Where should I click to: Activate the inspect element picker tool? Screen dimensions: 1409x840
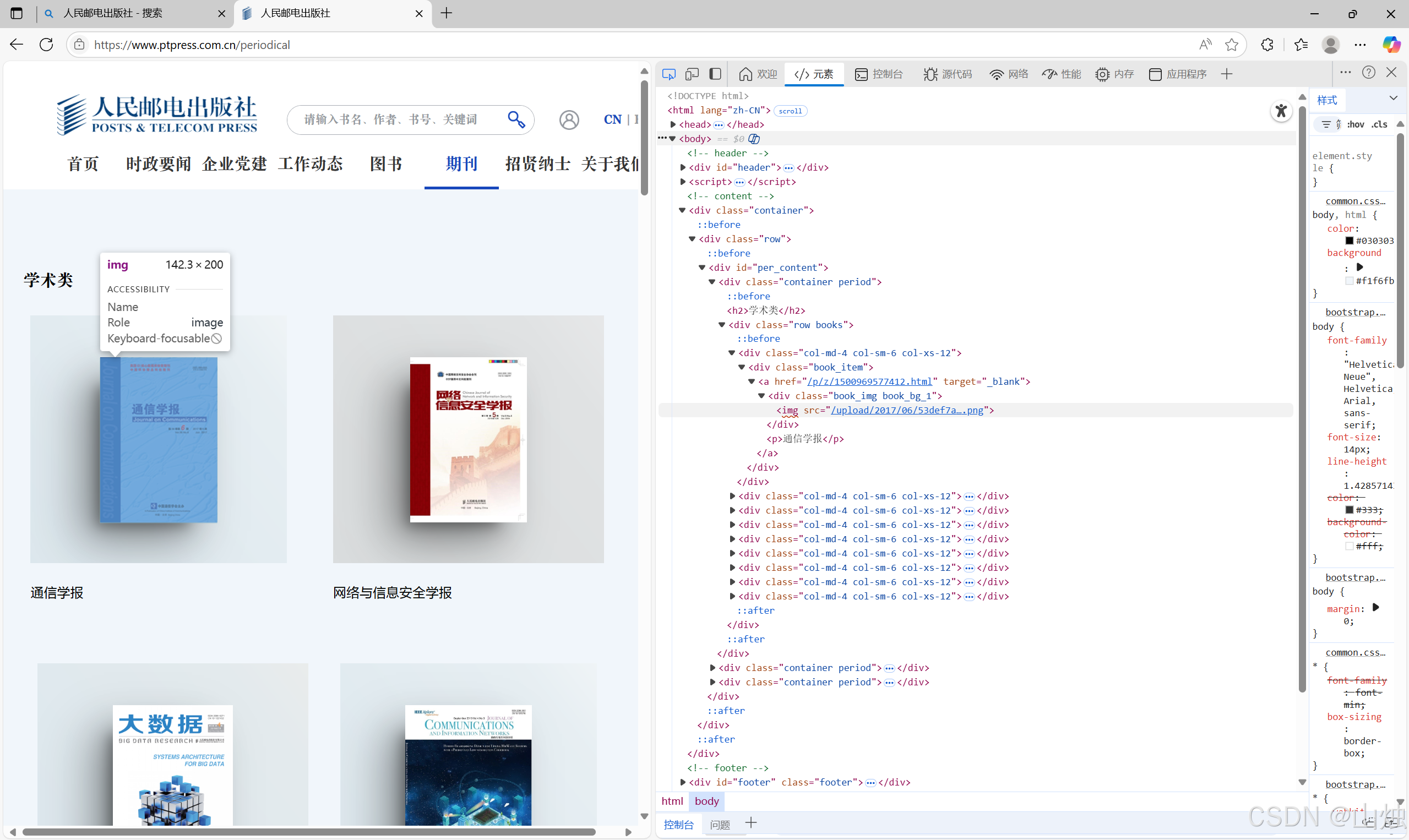668,74
